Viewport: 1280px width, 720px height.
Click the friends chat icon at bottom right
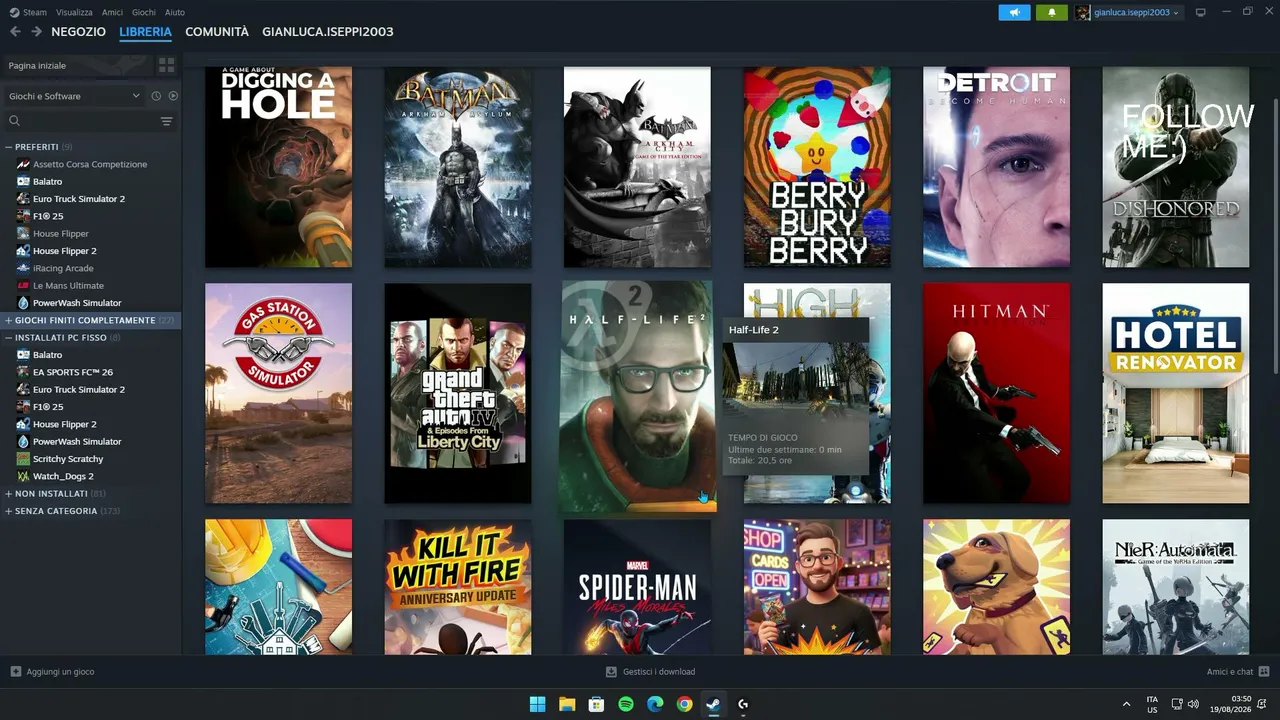click(x=1264, y=672)
